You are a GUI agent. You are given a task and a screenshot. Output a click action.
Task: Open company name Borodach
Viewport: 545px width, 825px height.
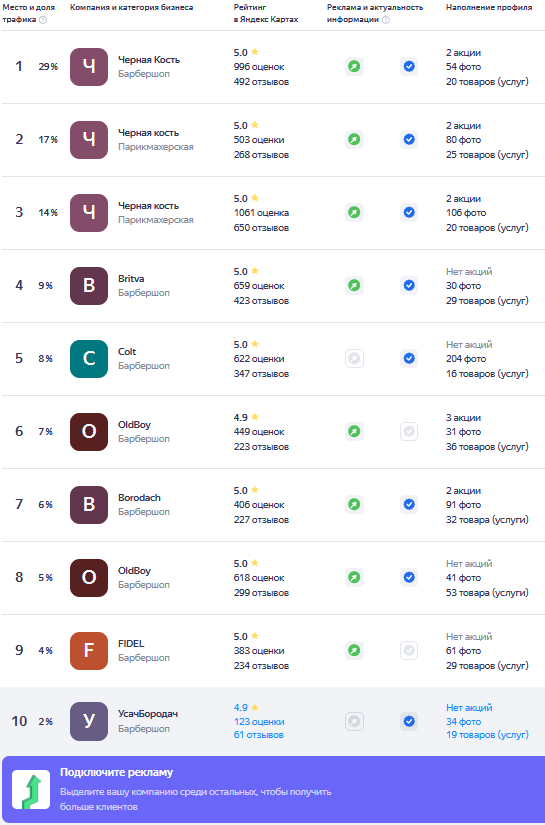139,498
